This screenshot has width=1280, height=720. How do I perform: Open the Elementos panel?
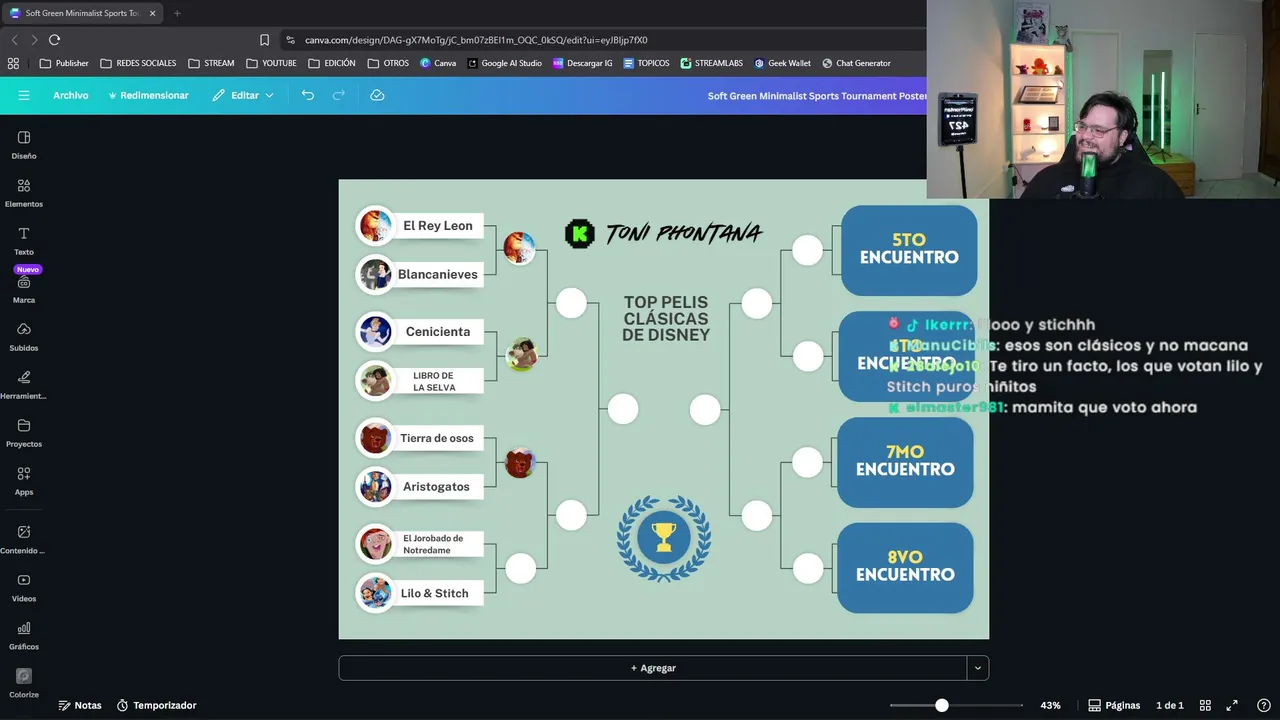(24, 193)
